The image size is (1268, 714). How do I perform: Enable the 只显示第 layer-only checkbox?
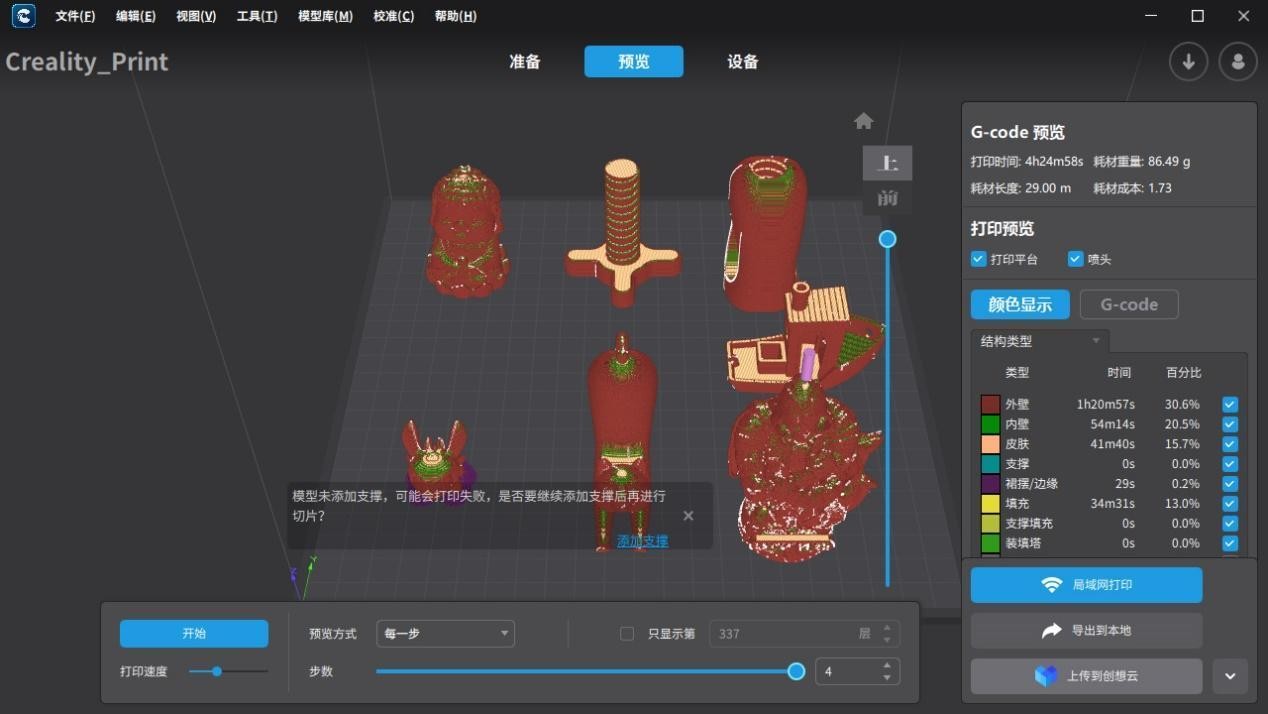(x=627, y=634)
